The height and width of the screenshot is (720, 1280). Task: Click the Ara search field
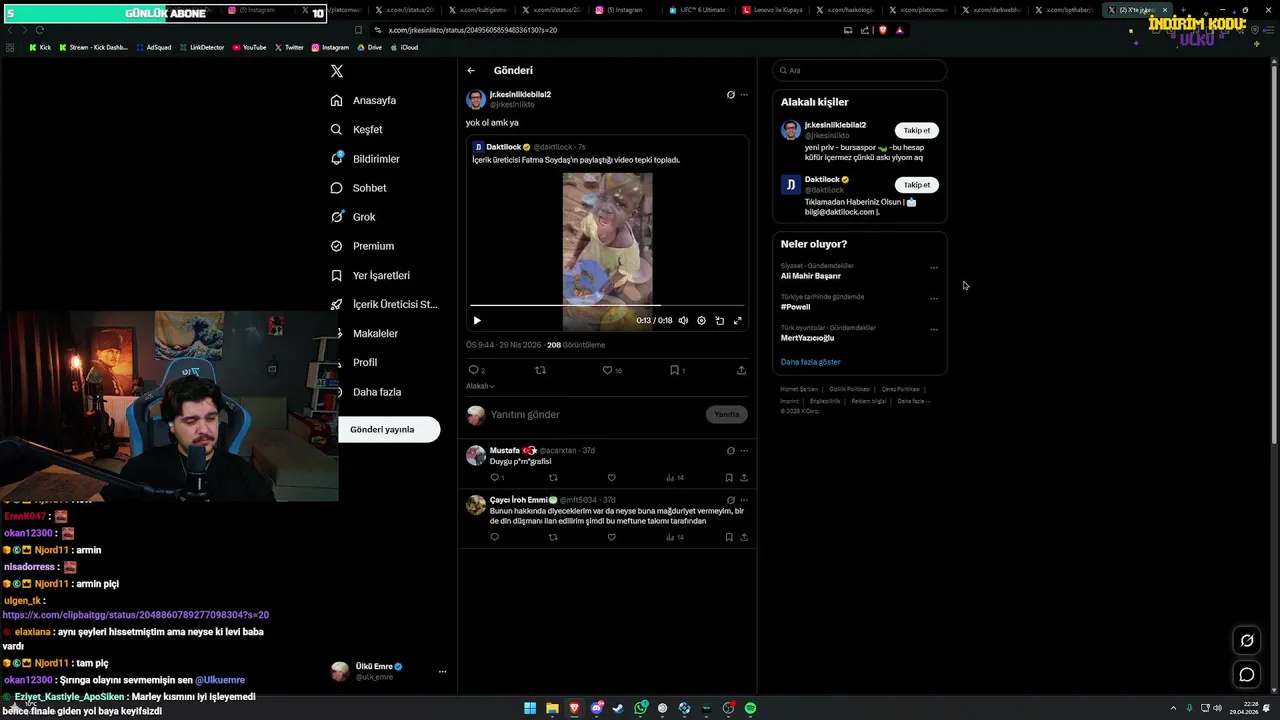click(859, 70)
